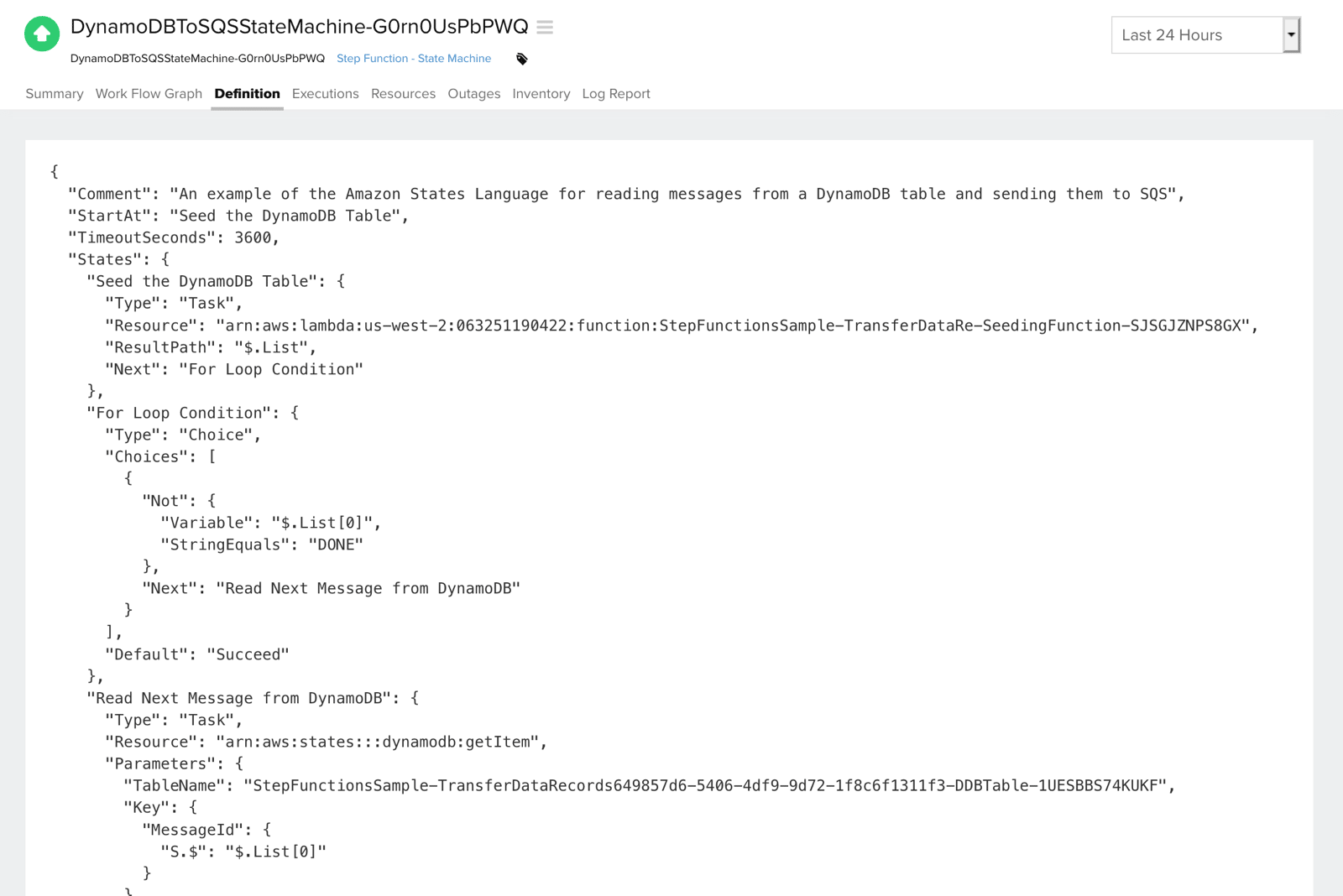This screenshot has height=896, width=1343.
Task: Open the Inventory tab
Action: click(541, 93)
